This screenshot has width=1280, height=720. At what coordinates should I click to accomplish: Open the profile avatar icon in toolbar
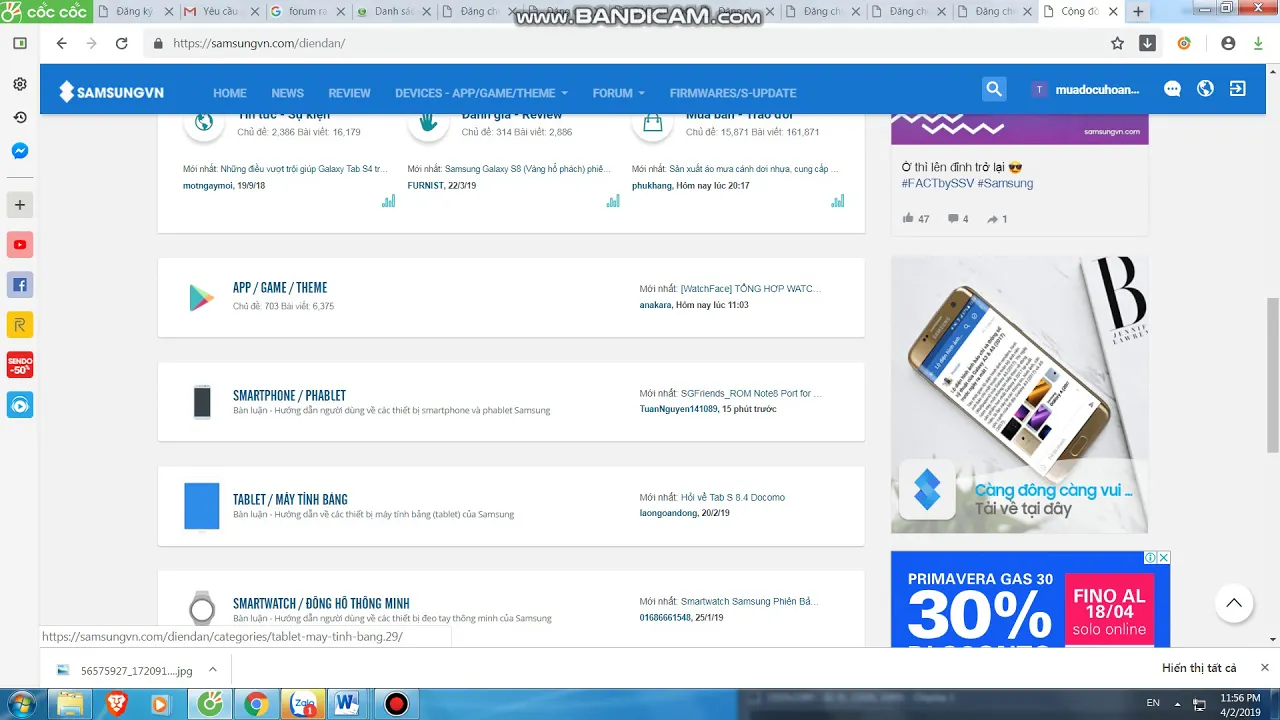tap(1228, 43)
